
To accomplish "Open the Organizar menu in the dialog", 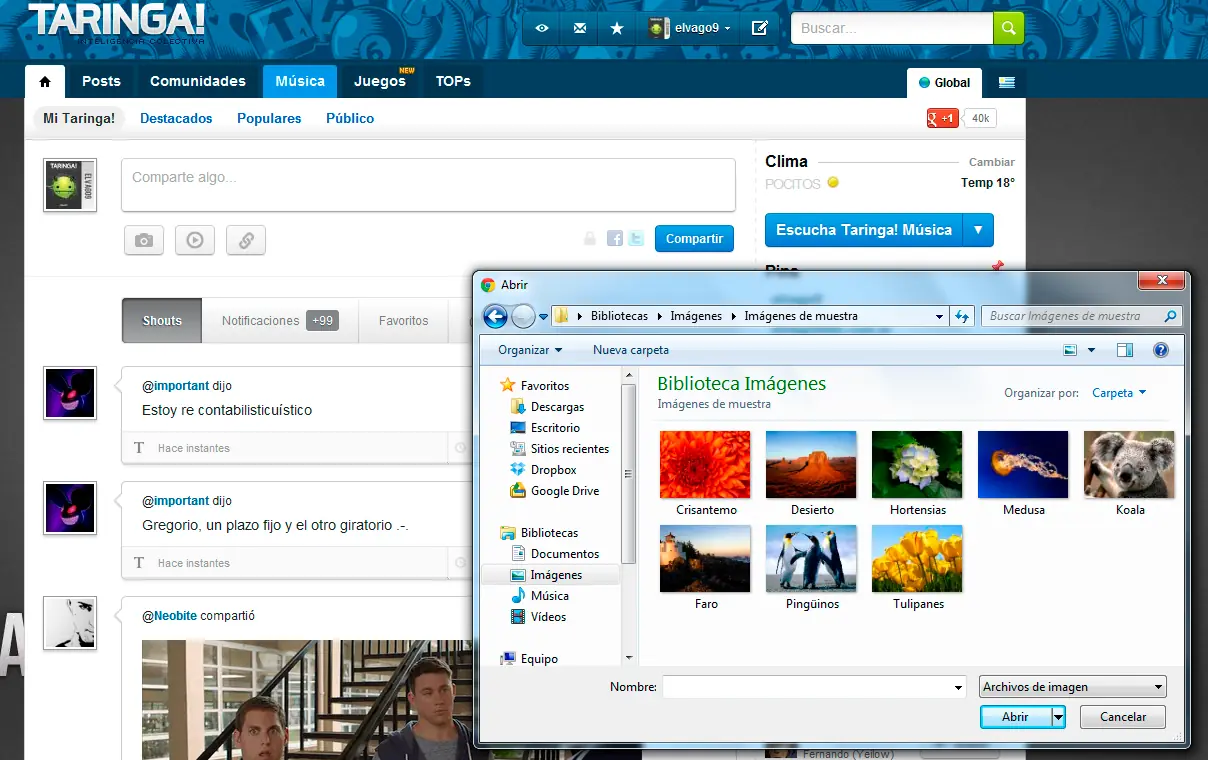I will (x=530, y=350).
